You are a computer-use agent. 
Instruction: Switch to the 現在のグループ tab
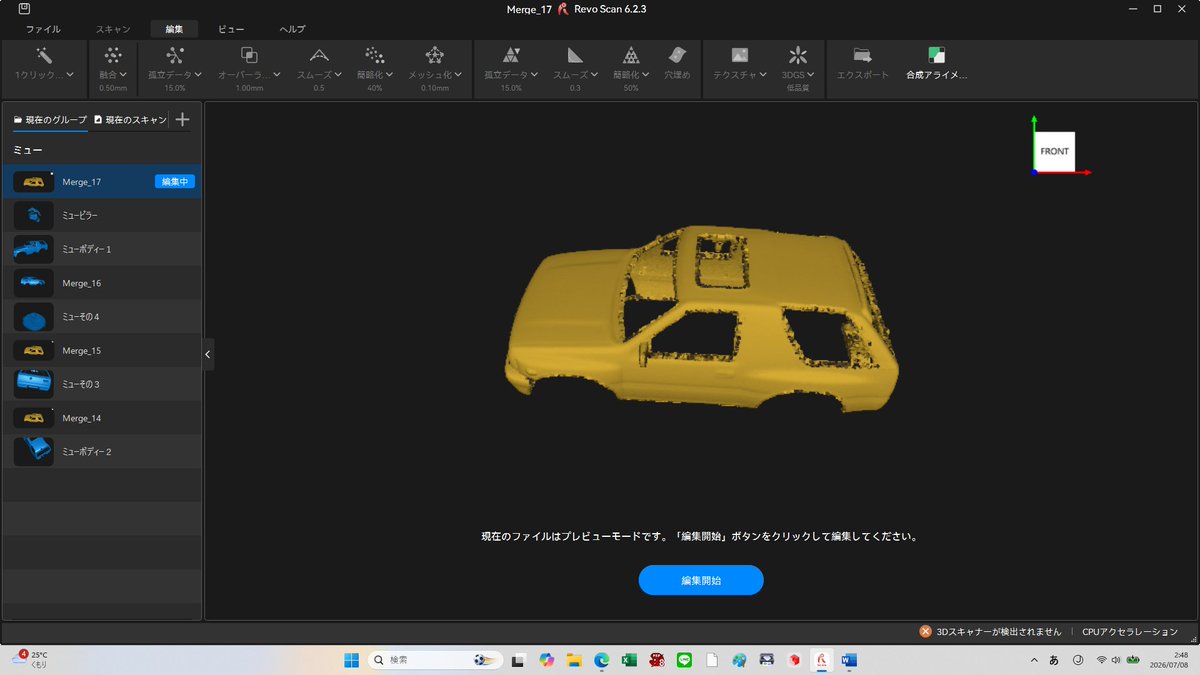coord(50,120)
